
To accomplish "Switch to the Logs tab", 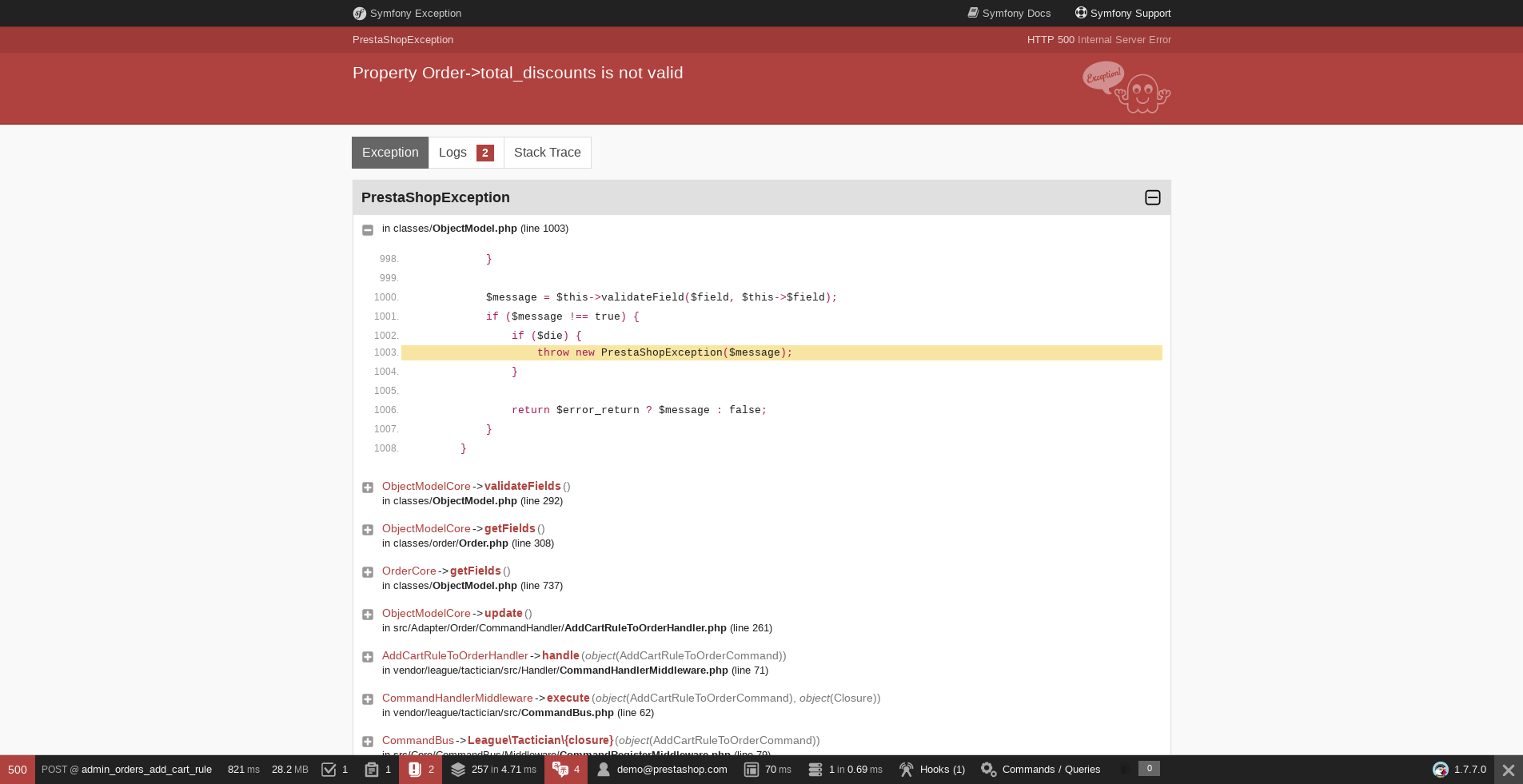I will click(466, 153).
